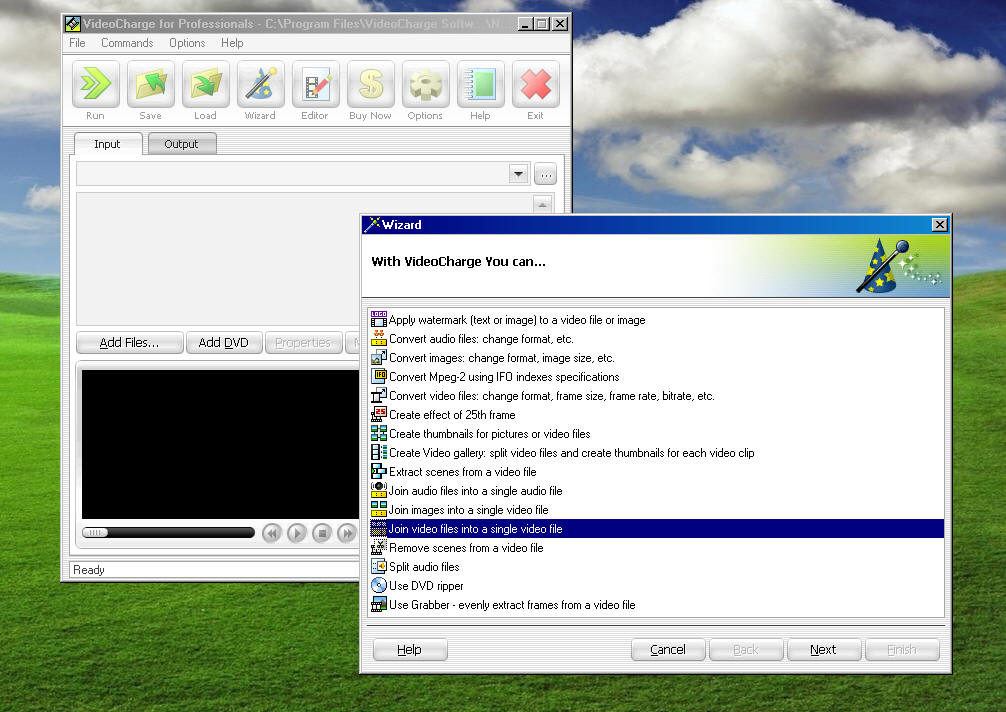Click the black video preview area
Screen dimensions: 1006x712
220,444
